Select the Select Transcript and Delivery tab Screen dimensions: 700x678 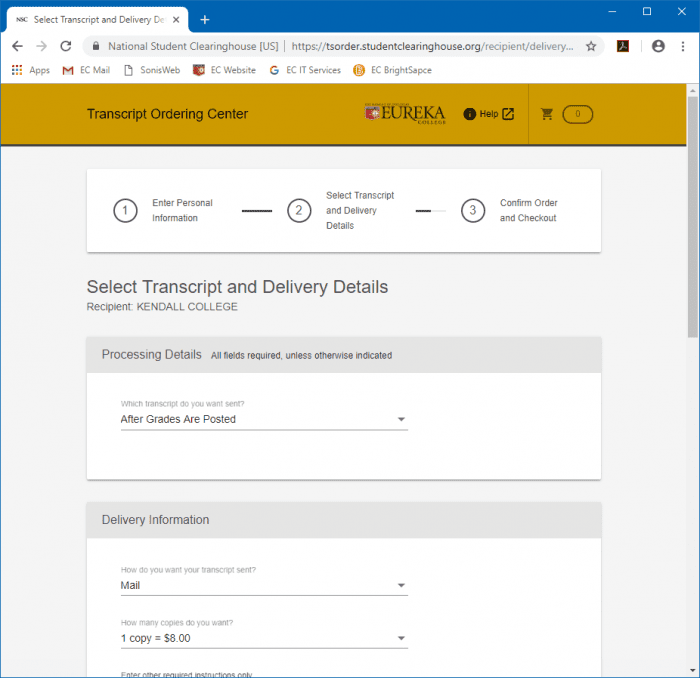[x=97, y=20]
